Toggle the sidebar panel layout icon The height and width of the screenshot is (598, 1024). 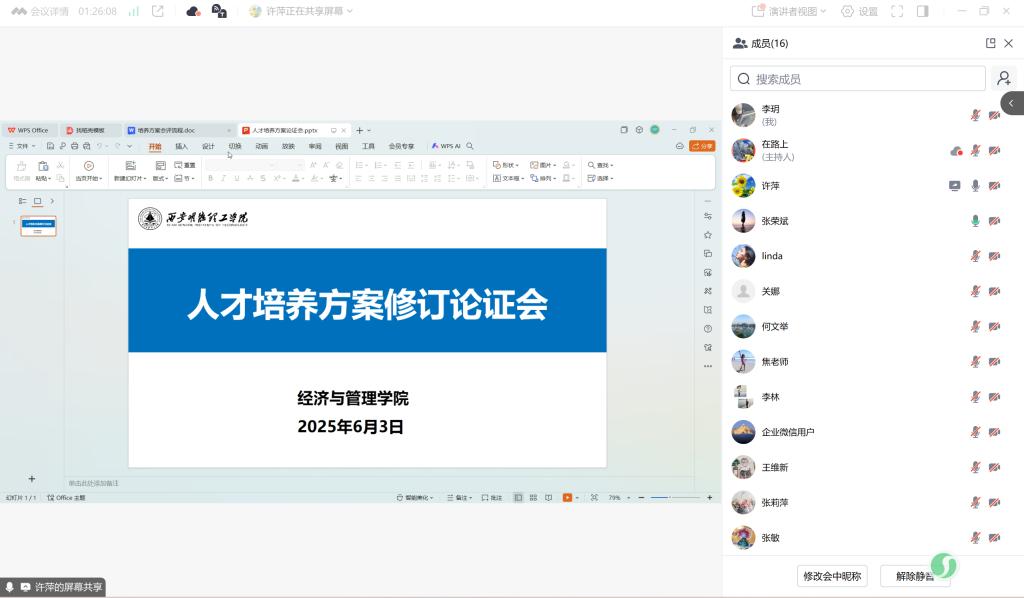[922, 11]
